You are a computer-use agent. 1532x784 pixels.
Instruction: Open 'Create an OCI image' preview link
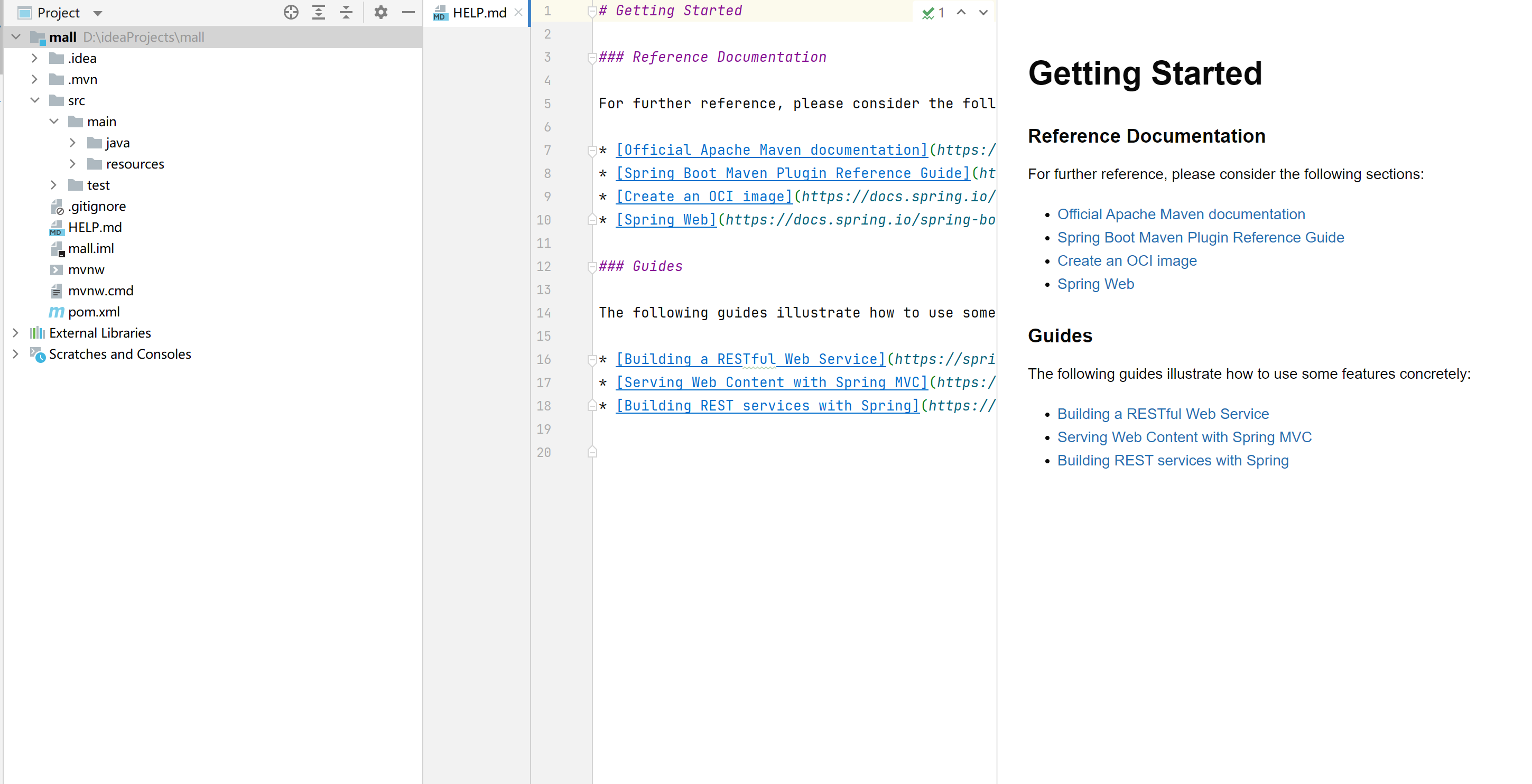pos(1126,260)
